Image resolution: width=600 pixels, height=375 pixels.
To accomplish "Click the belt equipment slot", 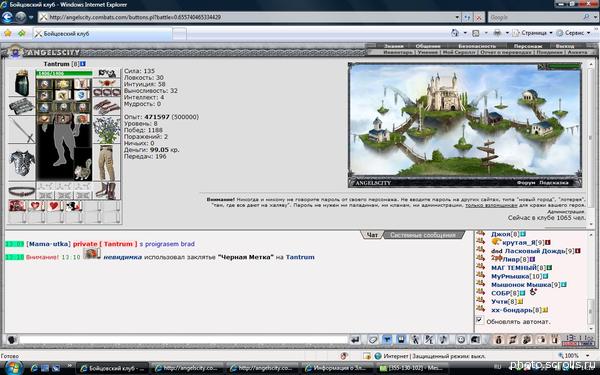I will coord(22,191).
